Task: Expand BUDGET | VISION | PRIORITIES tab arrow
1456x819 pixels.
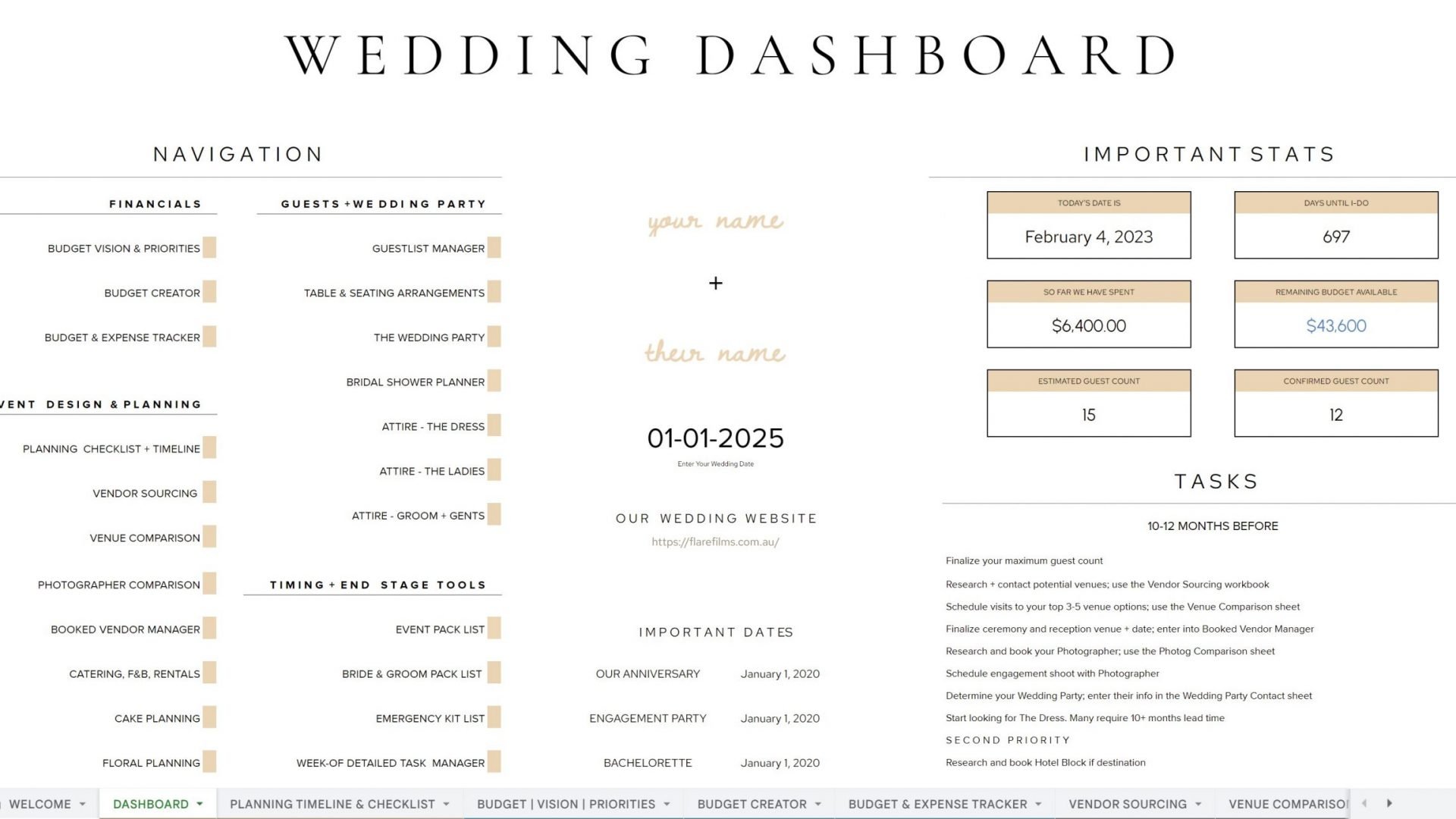Action: click(667, 804)
